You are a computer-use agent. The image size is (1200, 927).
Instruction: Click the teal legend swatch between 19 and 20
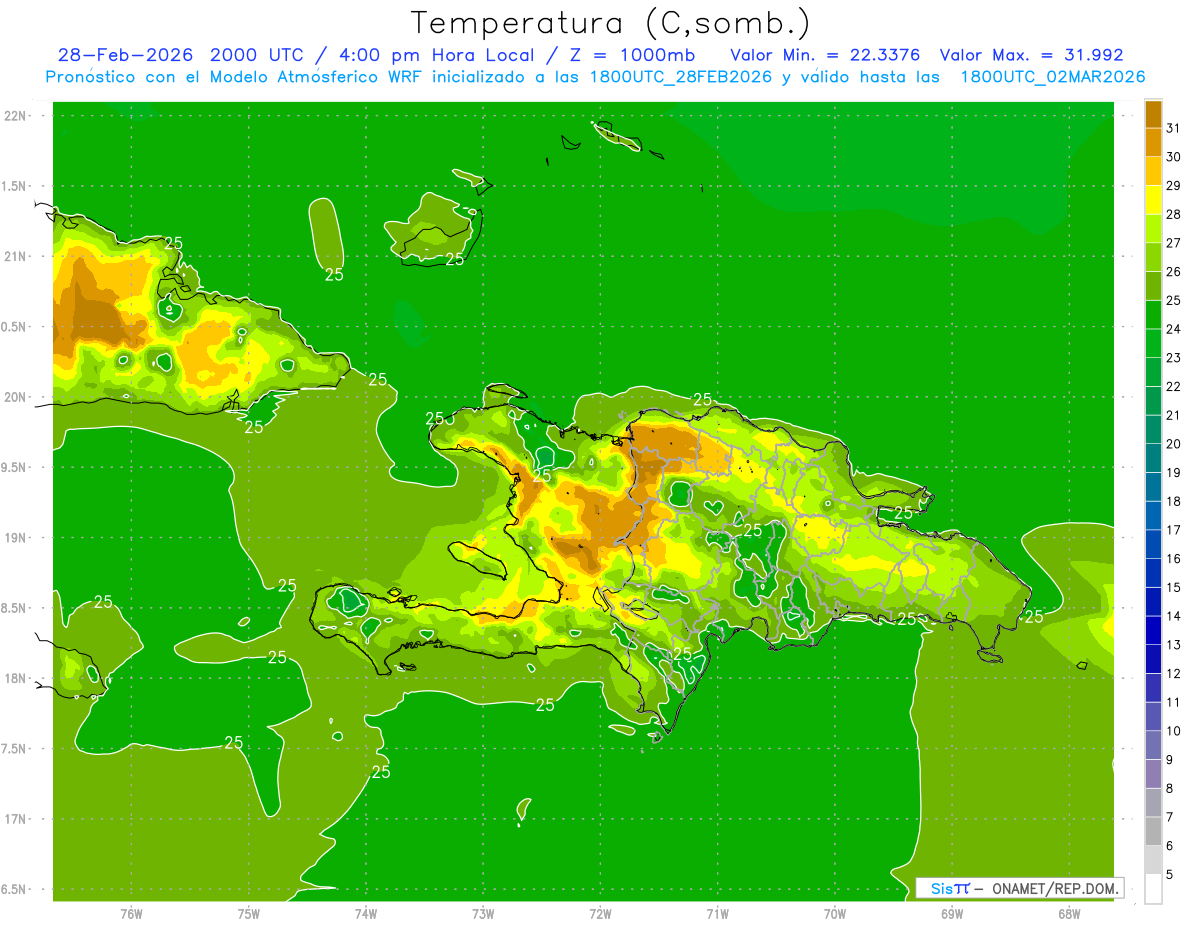[x=1153, y=458]
